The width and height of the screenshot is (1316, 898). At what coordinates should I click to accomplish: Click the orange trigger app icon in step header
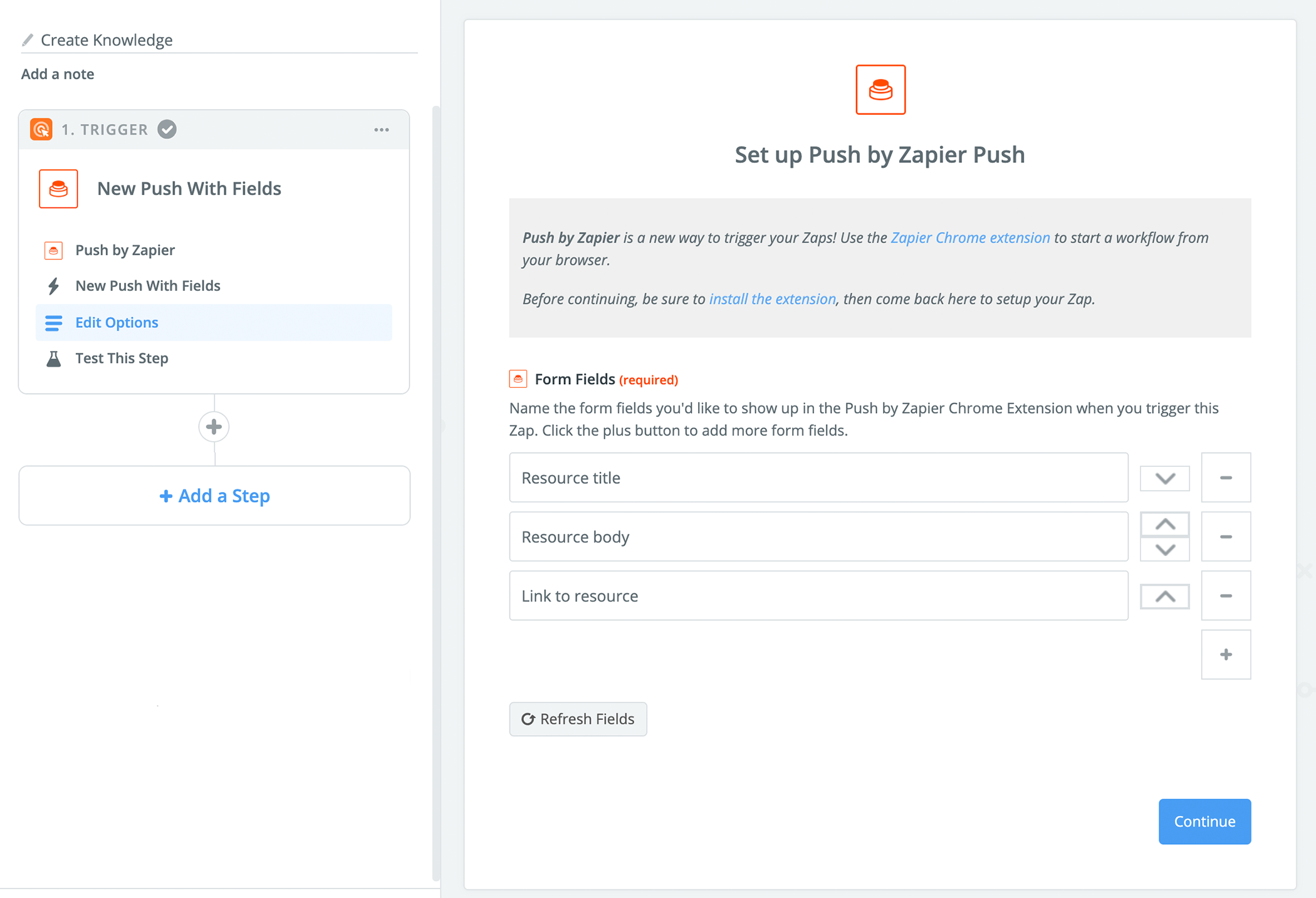point(41,129)
